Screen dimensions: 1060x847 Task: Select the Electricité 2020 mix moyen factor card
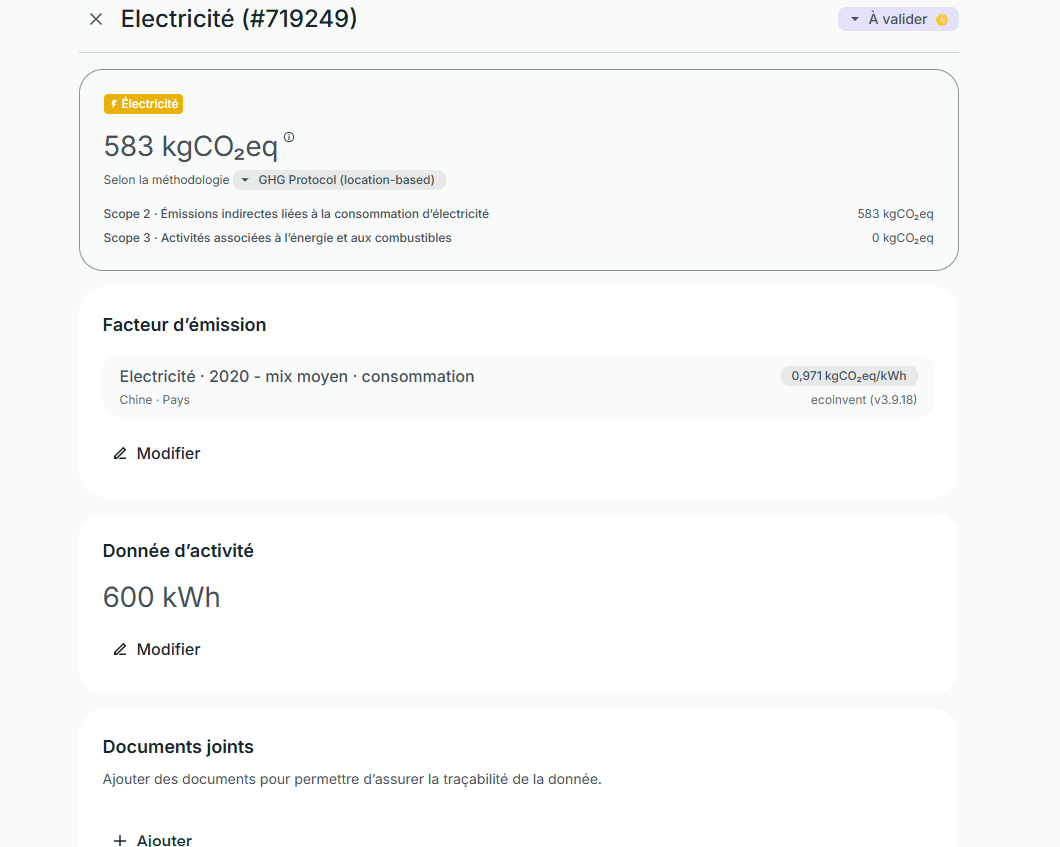[519, 386]
